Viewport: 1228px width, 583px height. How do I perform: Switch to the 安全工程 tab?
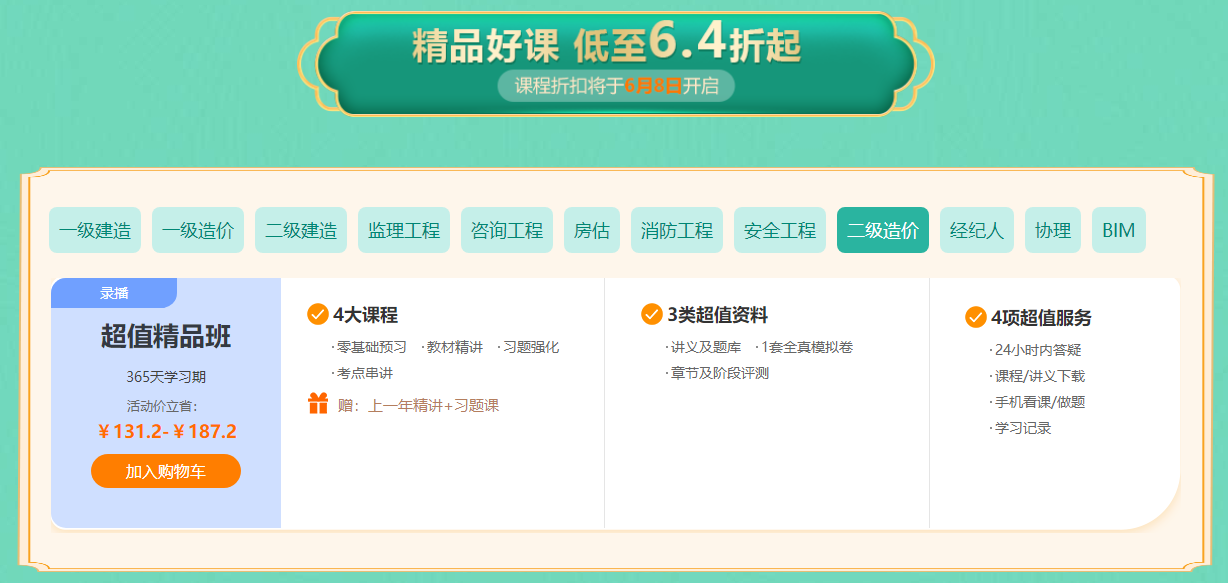(x=780, y=230)
